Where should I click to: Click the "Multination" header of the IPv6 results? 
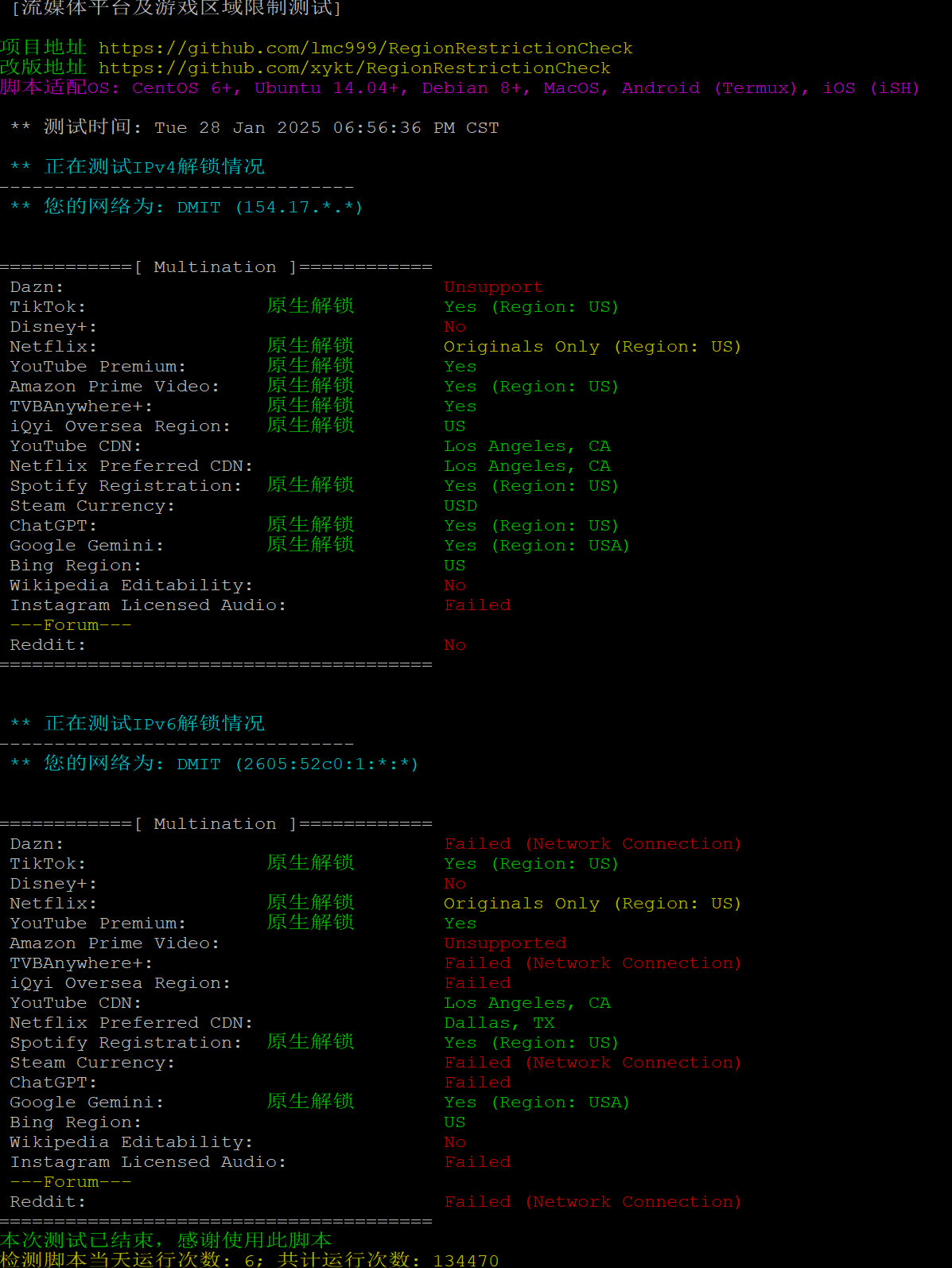click(x=216, y=824)
